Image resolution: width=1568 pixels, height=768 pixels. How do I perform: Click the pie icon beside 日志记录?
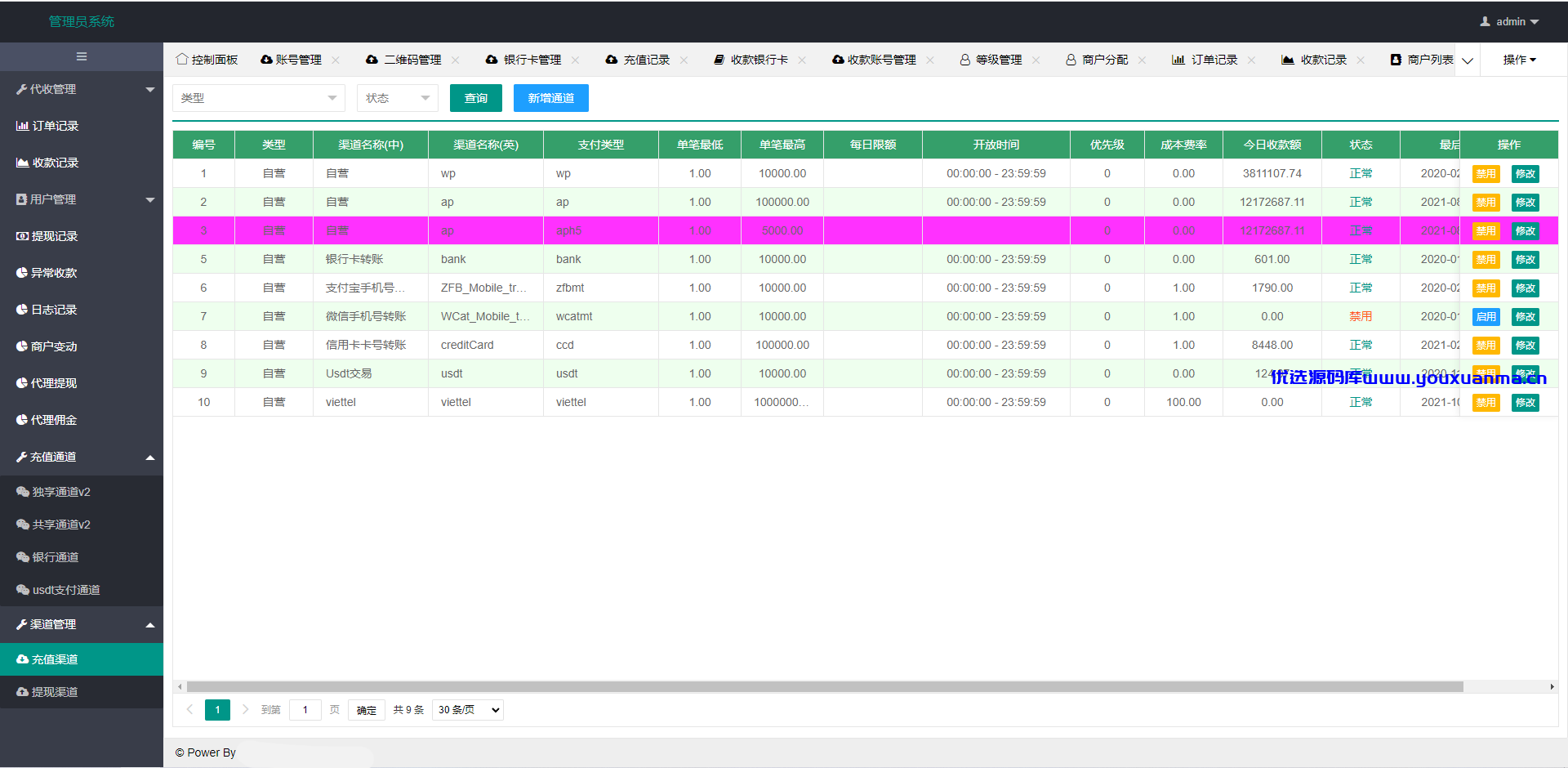click(22, 310)
